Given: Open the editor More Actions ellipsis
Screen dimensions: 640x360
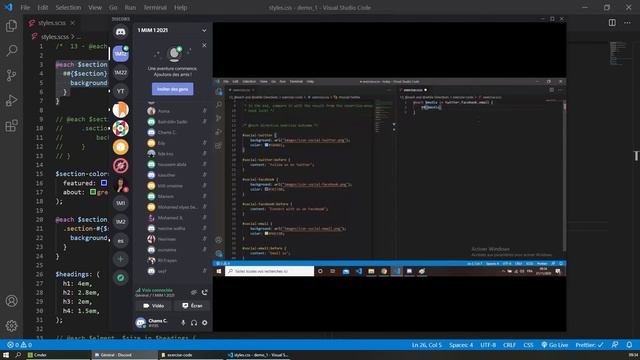Looking at the screenshot, I should tap(627, 23).
